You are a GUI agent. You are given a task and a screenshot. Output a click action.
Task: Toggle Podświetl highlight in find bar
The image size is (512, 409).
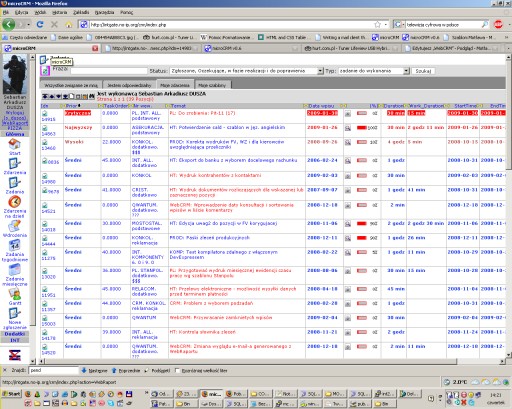(158, 370)
